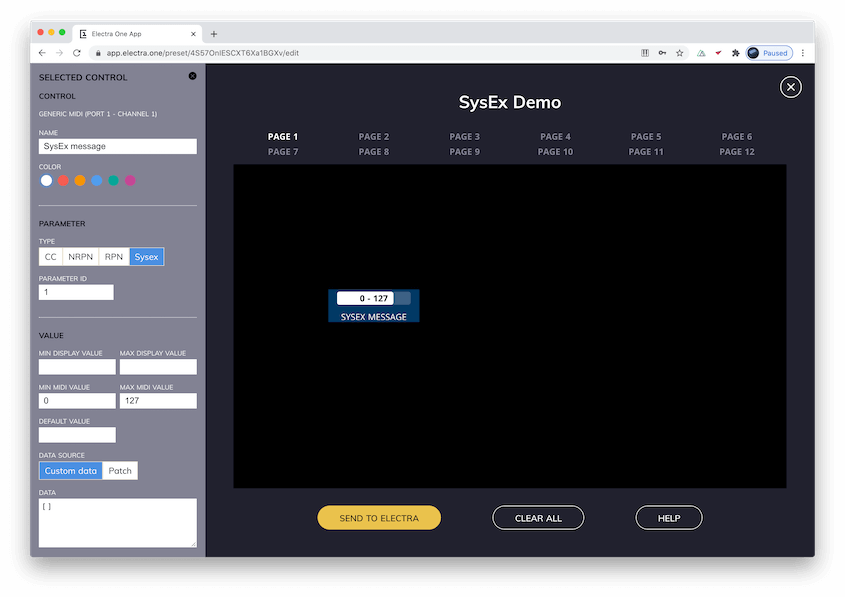The width and height of the screenshot is (845, 597).
Task: Set parameter type to NRPN
Action: [x=80, y=257]
